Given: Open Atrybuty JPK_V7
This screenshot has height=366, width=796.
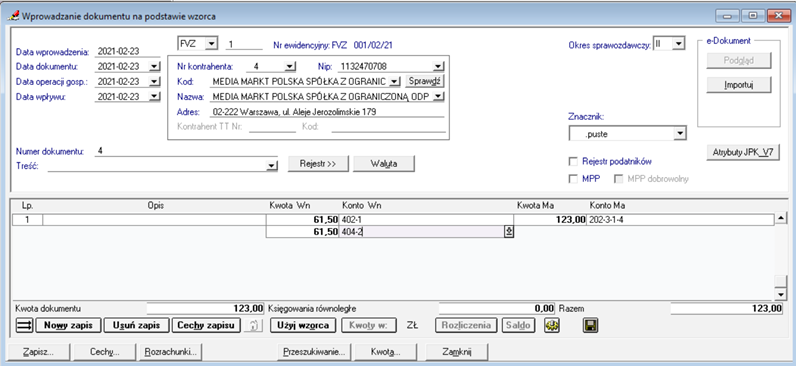Looking at the screenshot, I should click(743, 153).
